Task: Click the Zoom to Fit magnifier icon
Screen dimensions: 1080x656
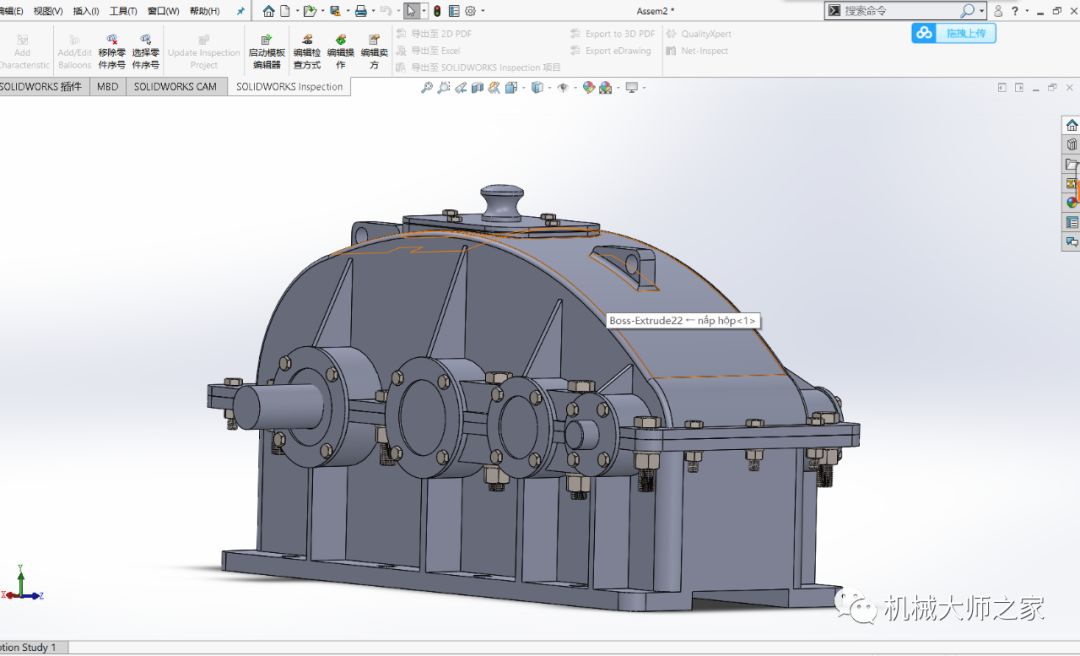Action: [427, 88]
